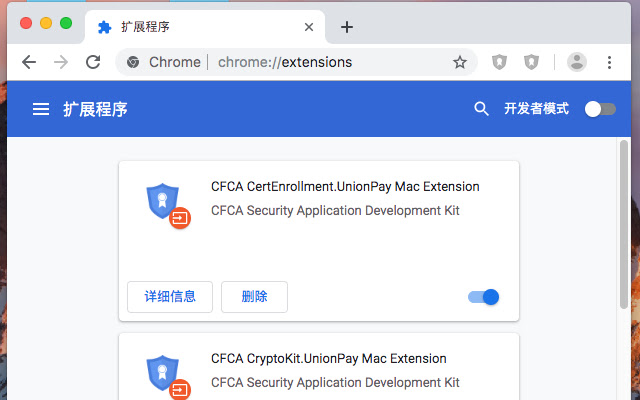Image resolution: width=640 pixels, height=400 pixels.
Task: Click the CFCA CertEnrollment extension icon
Action: point(163,203)
